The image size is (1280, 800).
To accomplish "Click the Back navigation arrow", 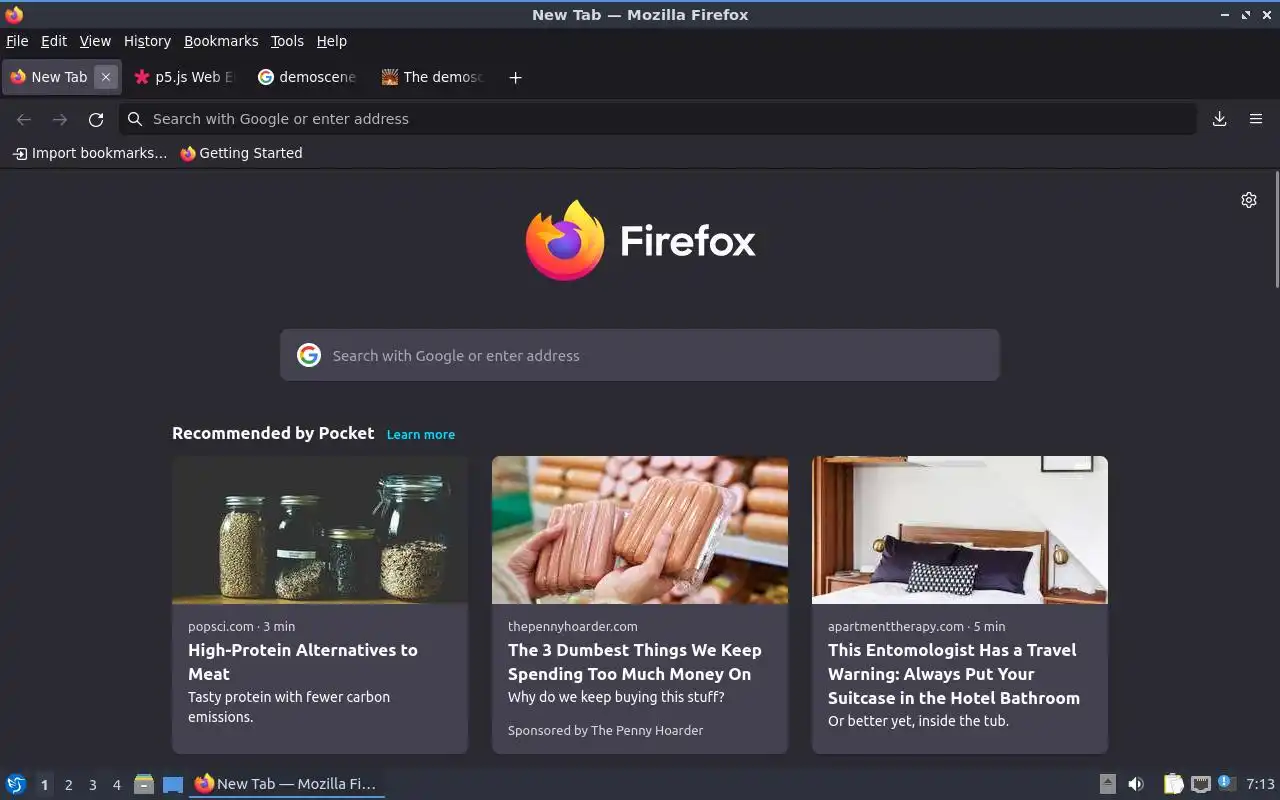I will click(x=24, y=119).
